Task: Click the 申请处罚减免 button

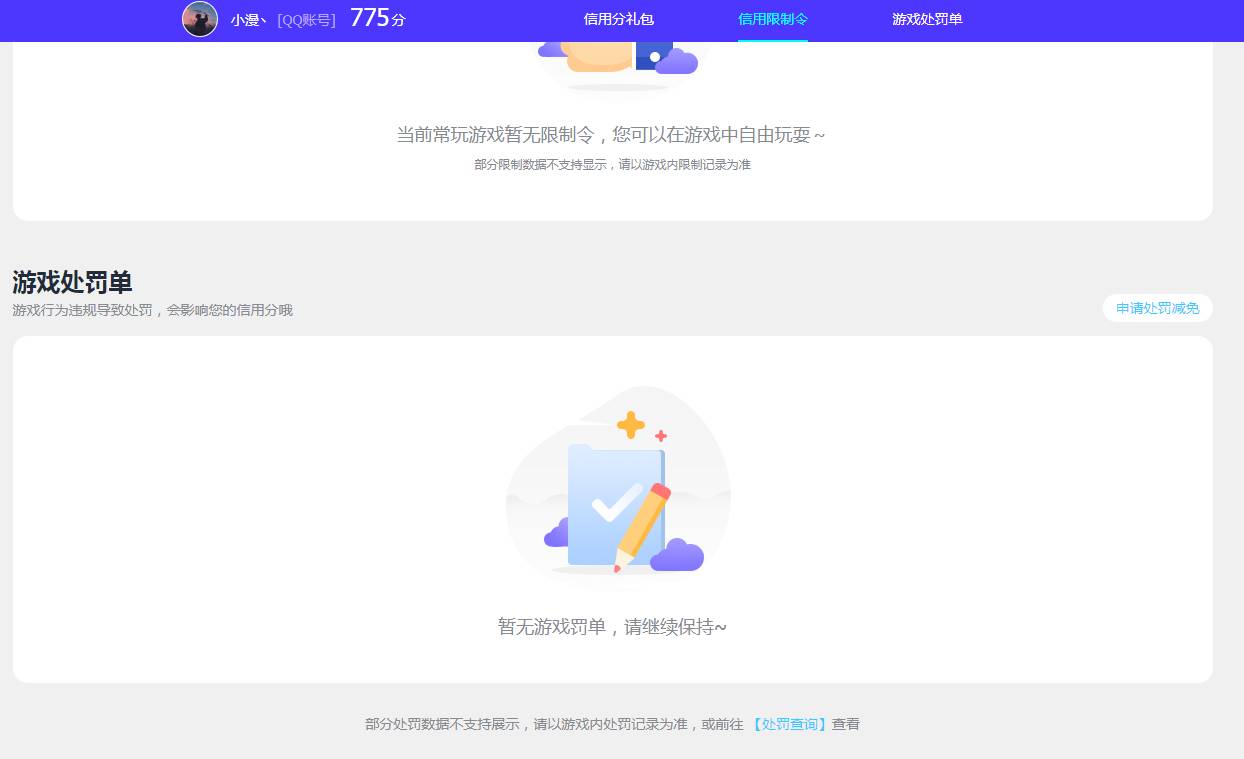Action: [x=1157, y=308]
